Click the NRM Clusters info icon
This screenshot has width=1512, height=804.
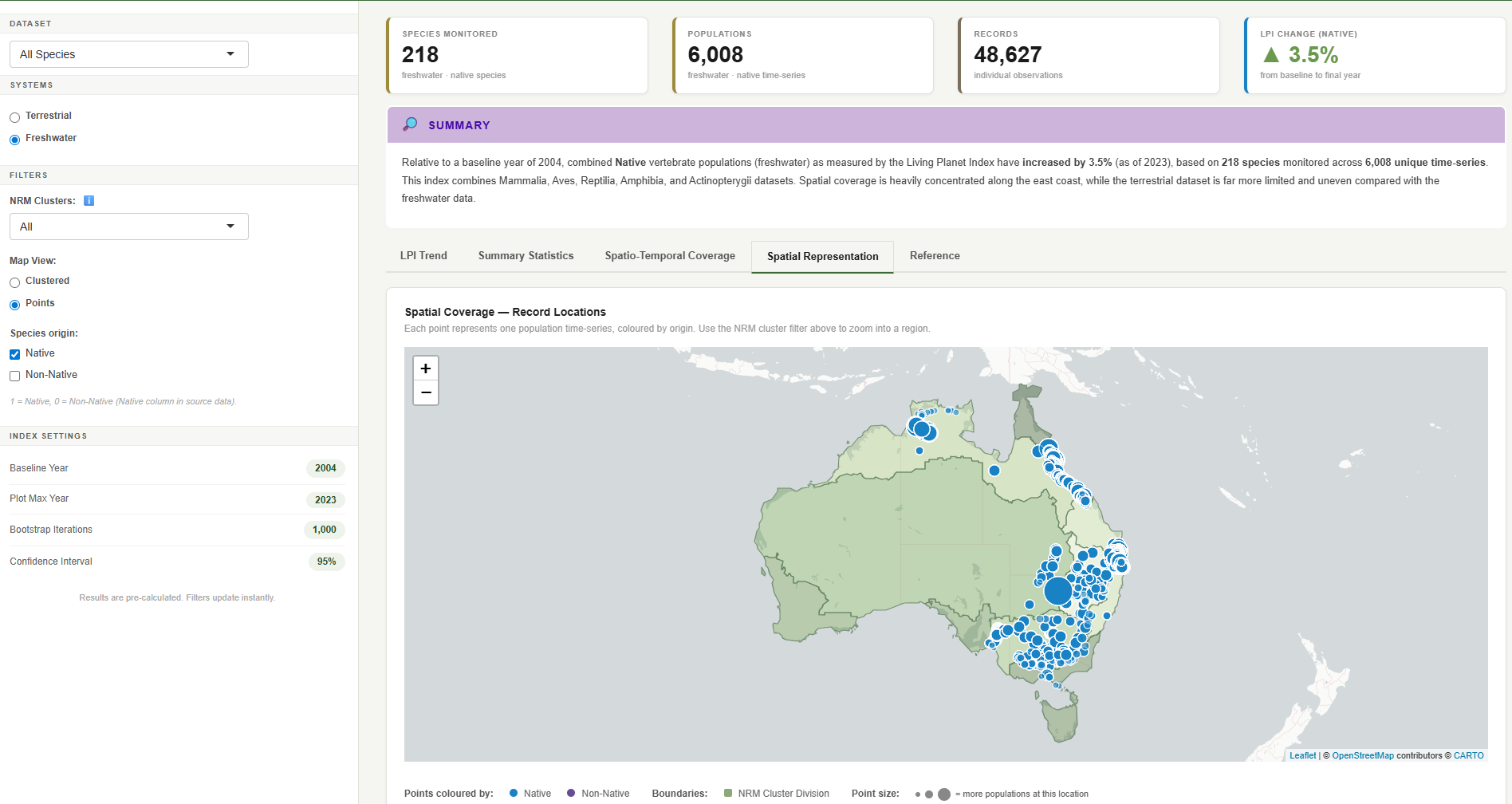click(x=89, y=201)
